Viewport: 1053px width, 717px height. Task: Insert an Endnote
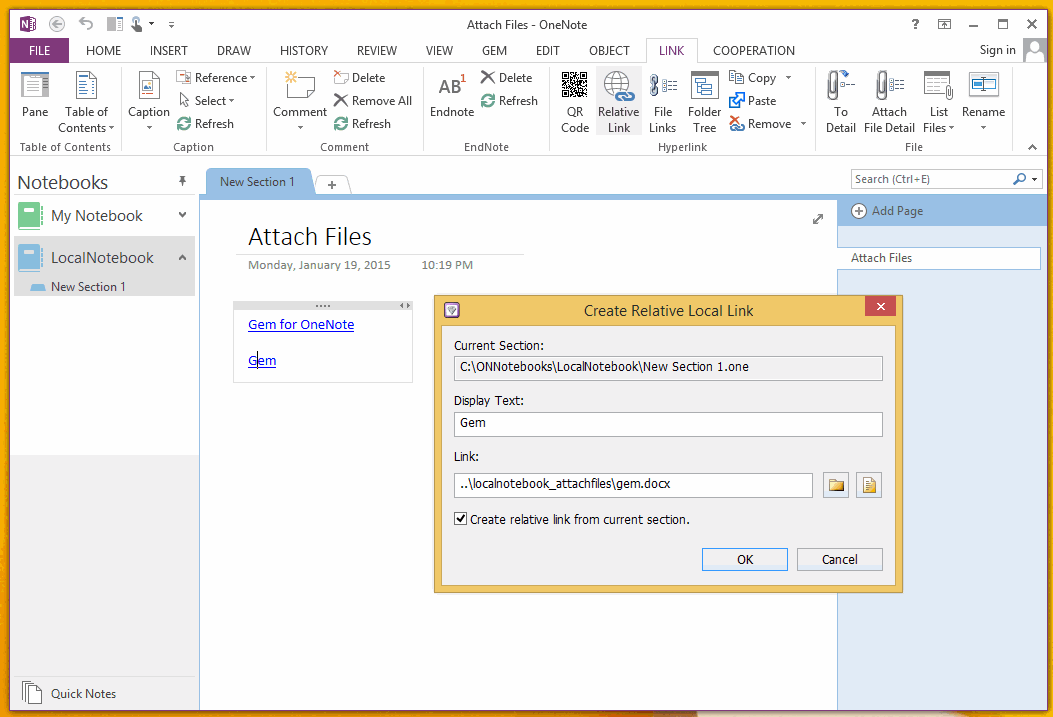click(451, 97)
